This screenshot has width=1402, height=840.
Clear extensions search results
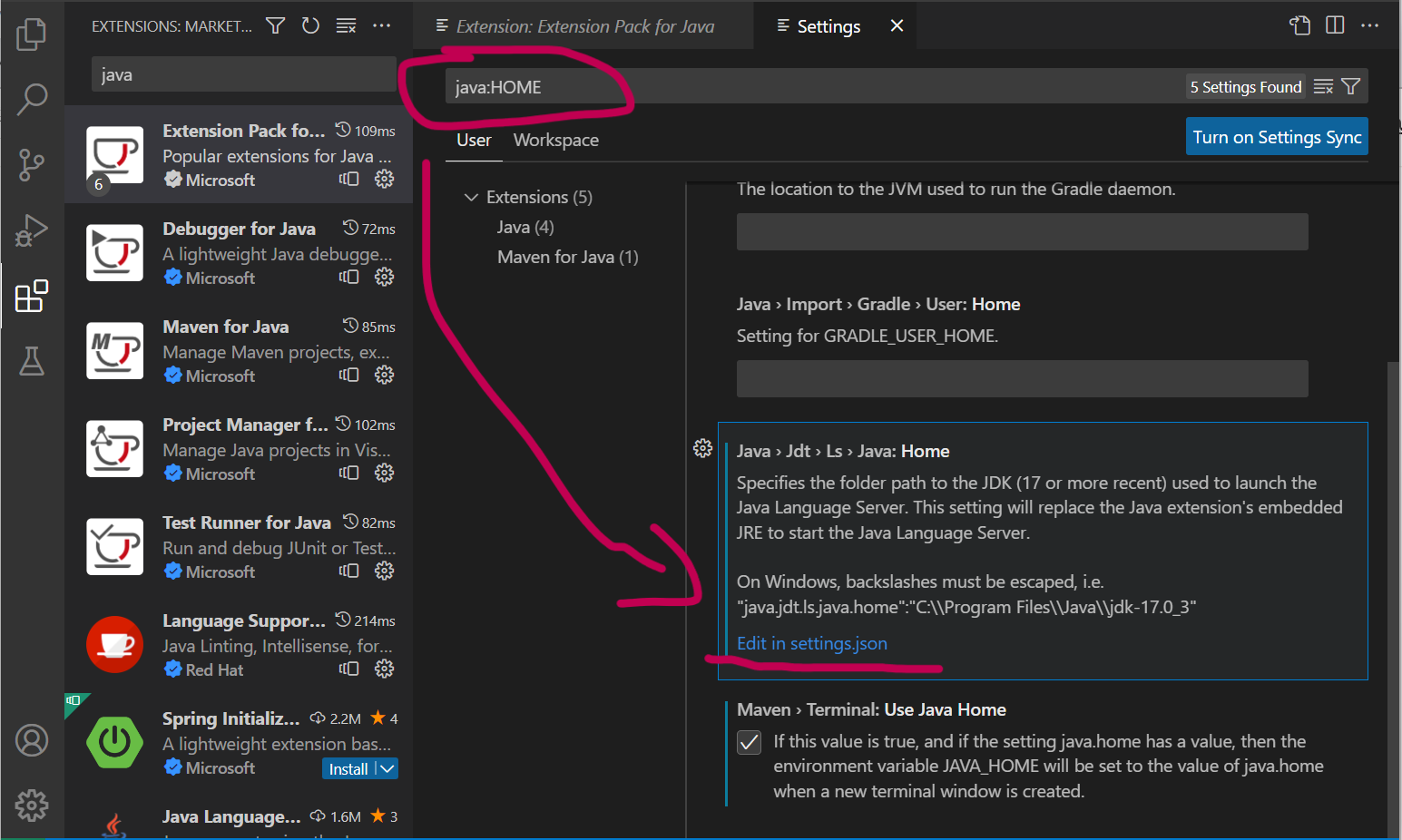pyautogui.click(x=346, y=25)
